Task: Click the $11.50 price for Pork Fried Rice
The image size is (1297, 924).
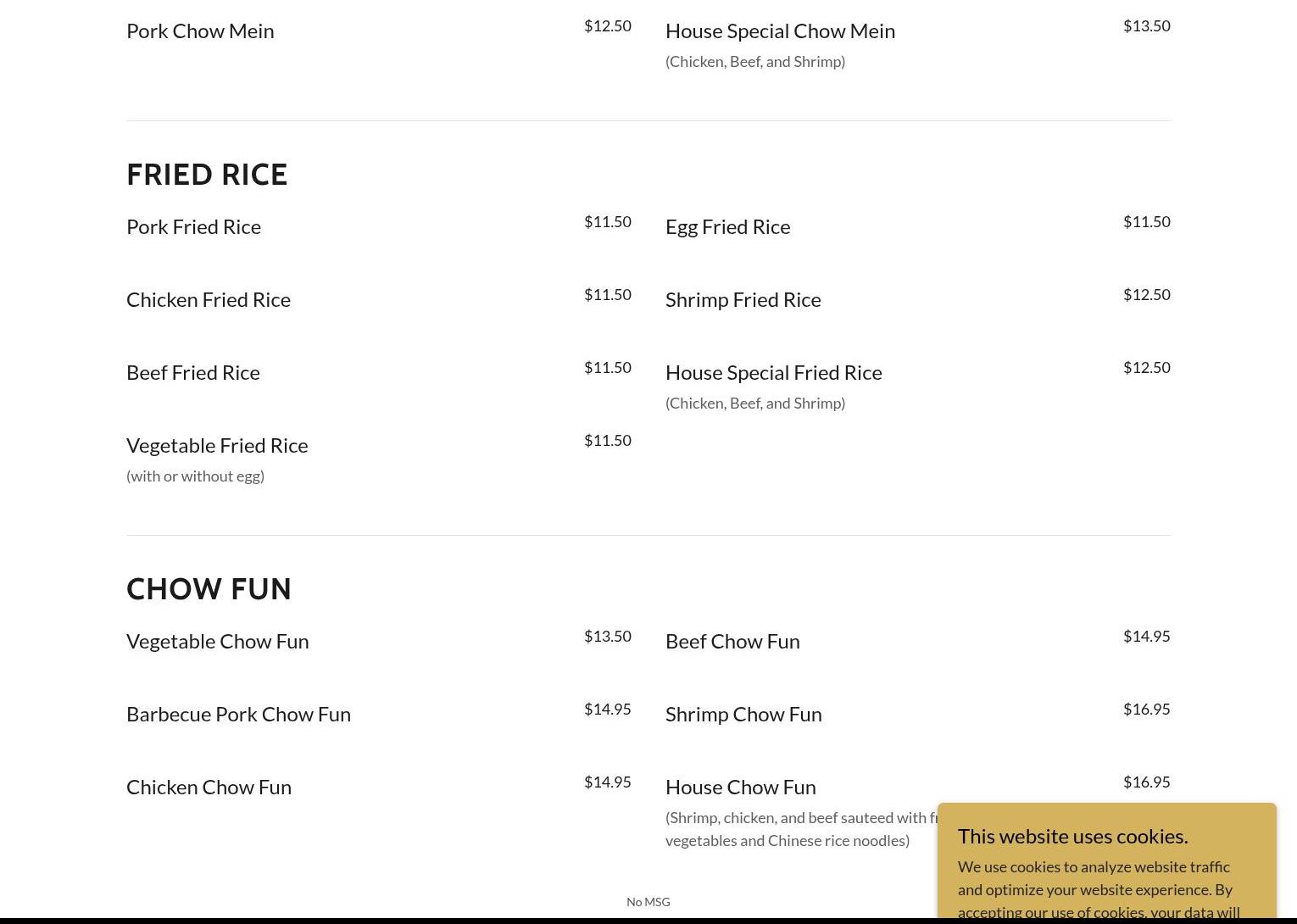Action: pos(608,221)
